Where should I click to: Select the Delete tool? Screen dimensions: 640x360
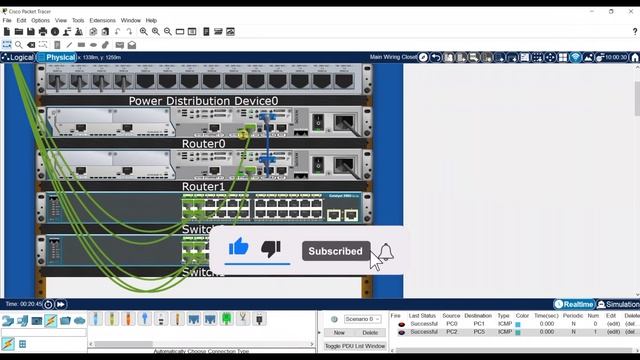pos(31,45)
